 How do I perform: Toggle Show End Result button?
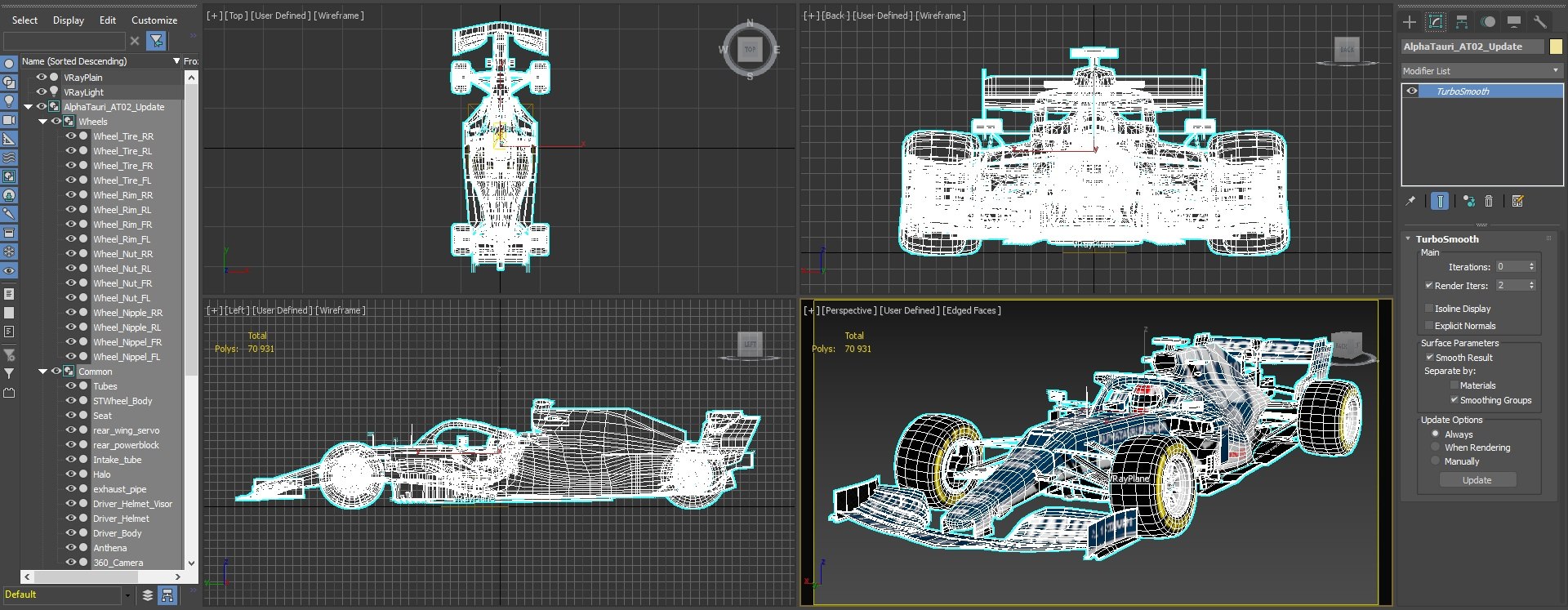coord(1440,201)
